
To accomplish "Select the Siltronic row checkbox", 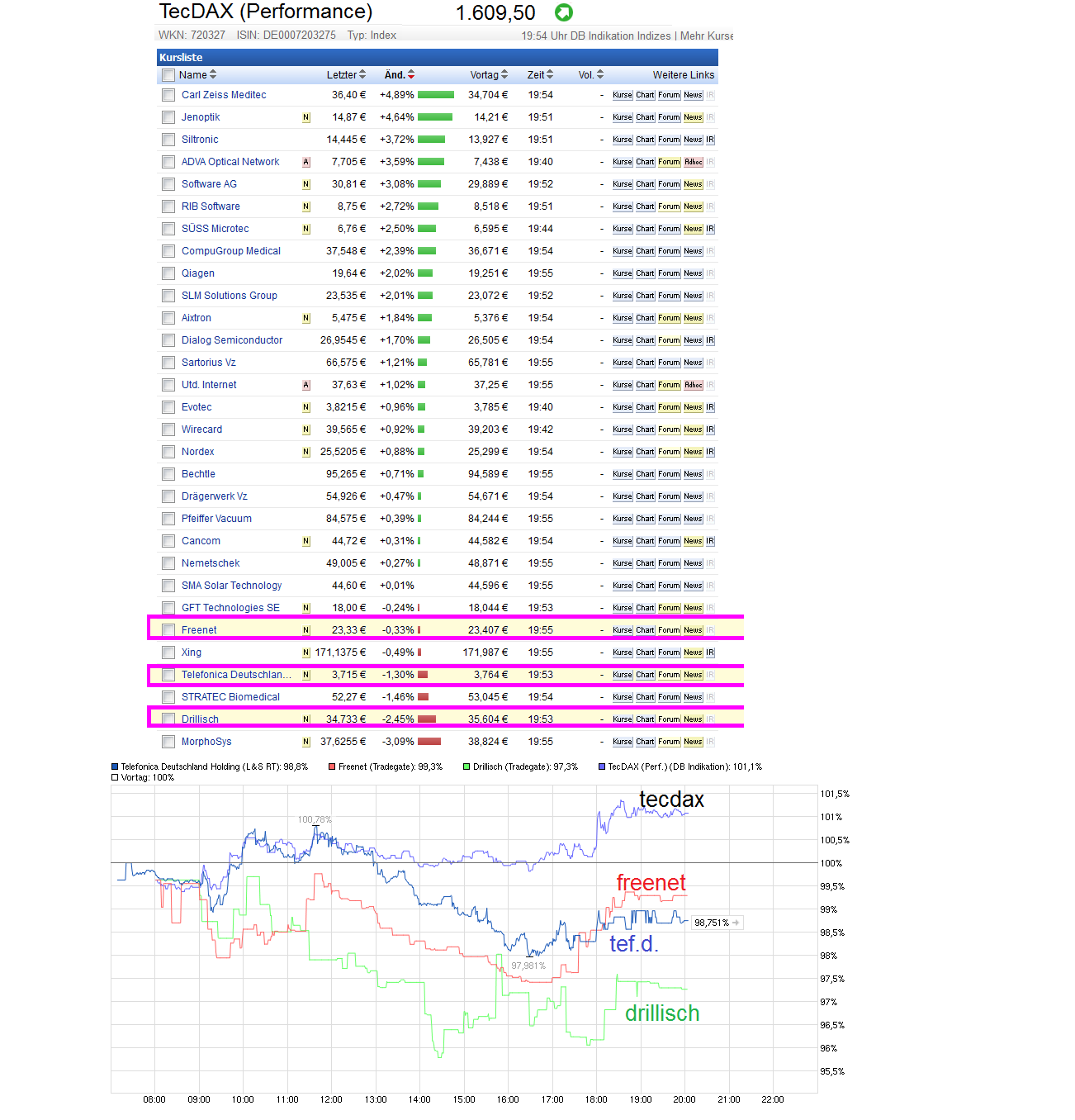I will [168, 140].
